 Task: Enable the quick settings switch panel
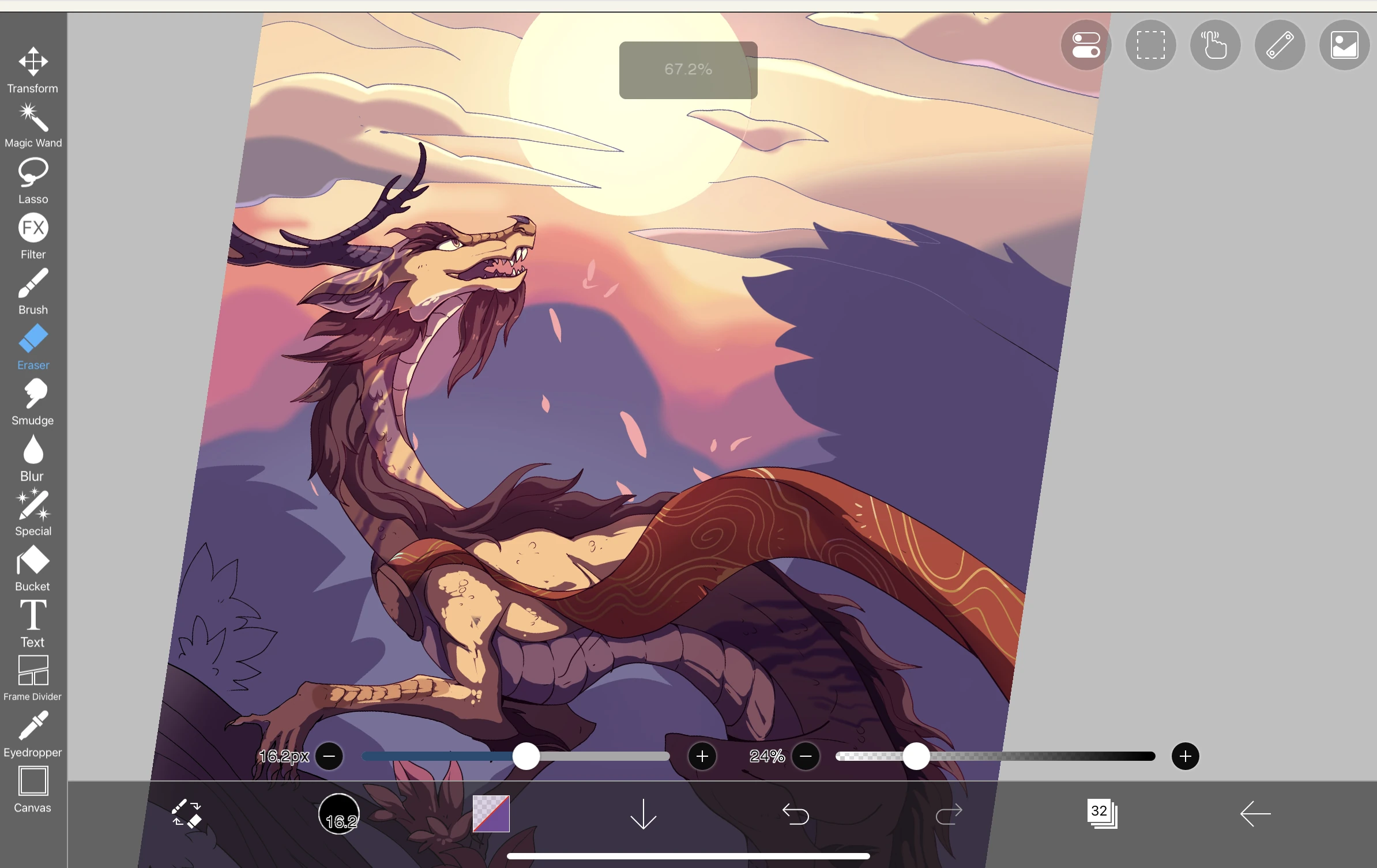(1086, 44)
